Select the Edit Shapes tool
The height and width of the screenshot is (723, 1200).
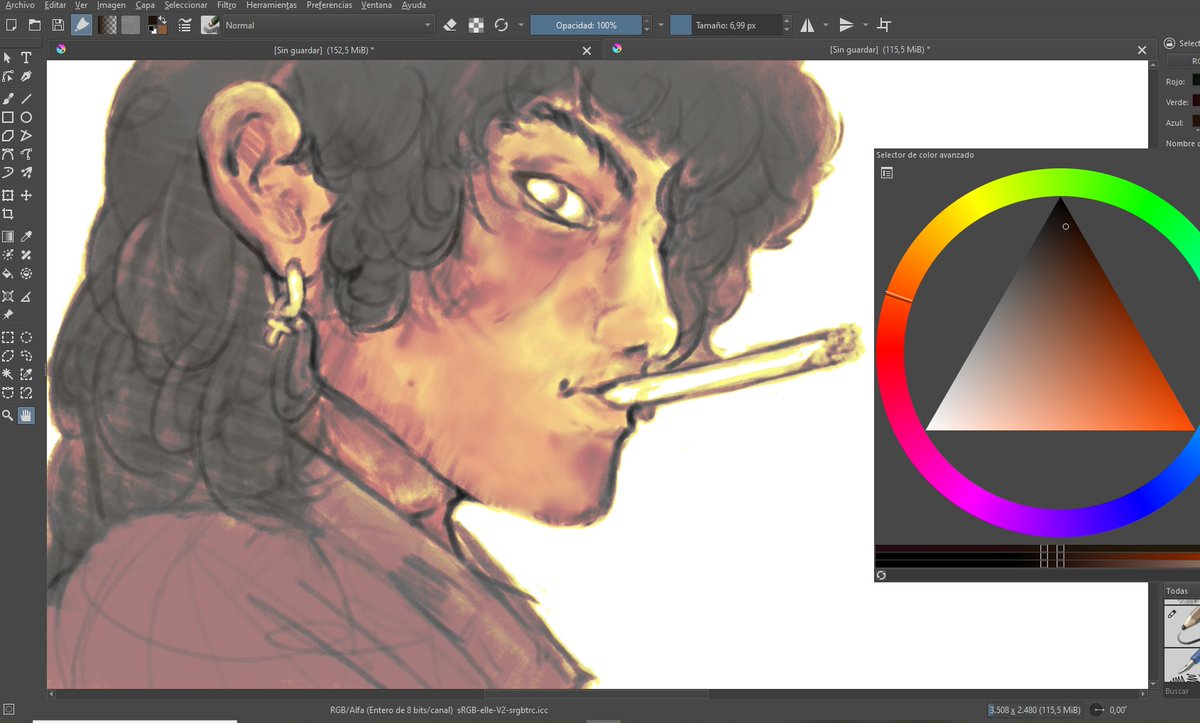pos(8,76)
